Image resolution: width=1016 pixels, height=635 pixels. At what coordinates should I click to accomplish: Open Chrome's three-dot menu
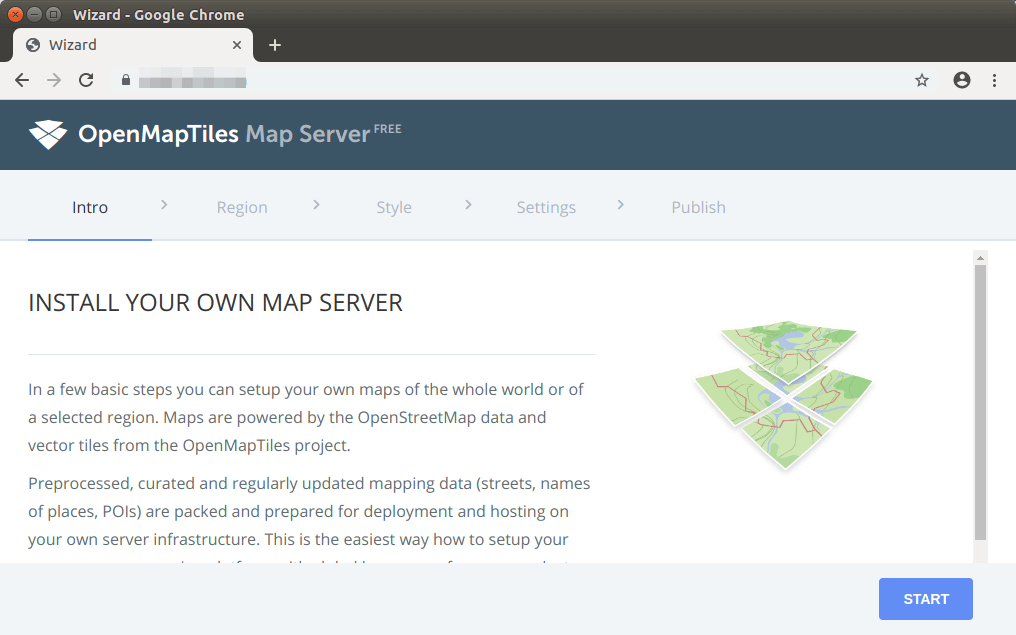(x=994, y=80)
